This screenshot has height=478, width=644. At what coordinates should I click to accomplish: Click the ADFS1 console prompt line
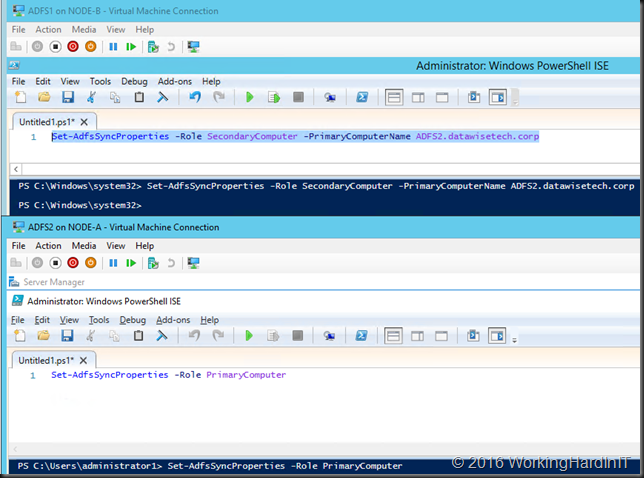[x=80, y=205]
